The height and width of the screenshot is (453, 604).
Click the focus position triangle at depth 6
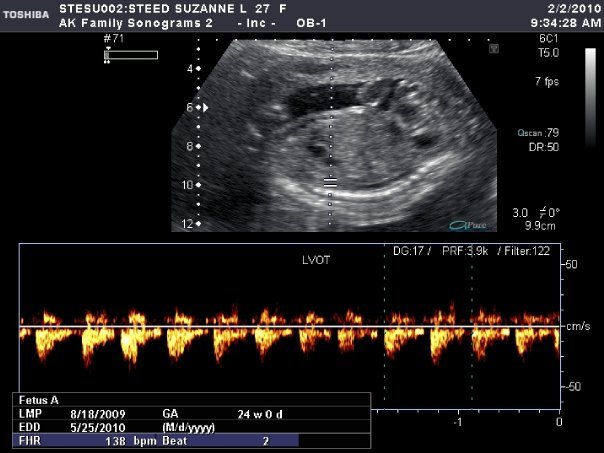coord(206,107)
